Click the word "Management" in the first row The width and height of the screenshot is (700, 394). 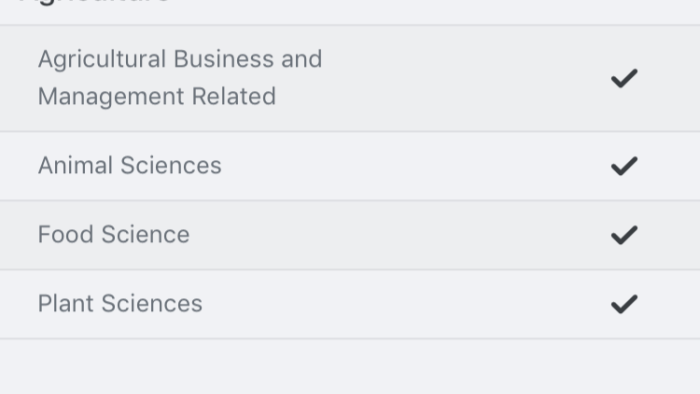(x=111, y=97)
